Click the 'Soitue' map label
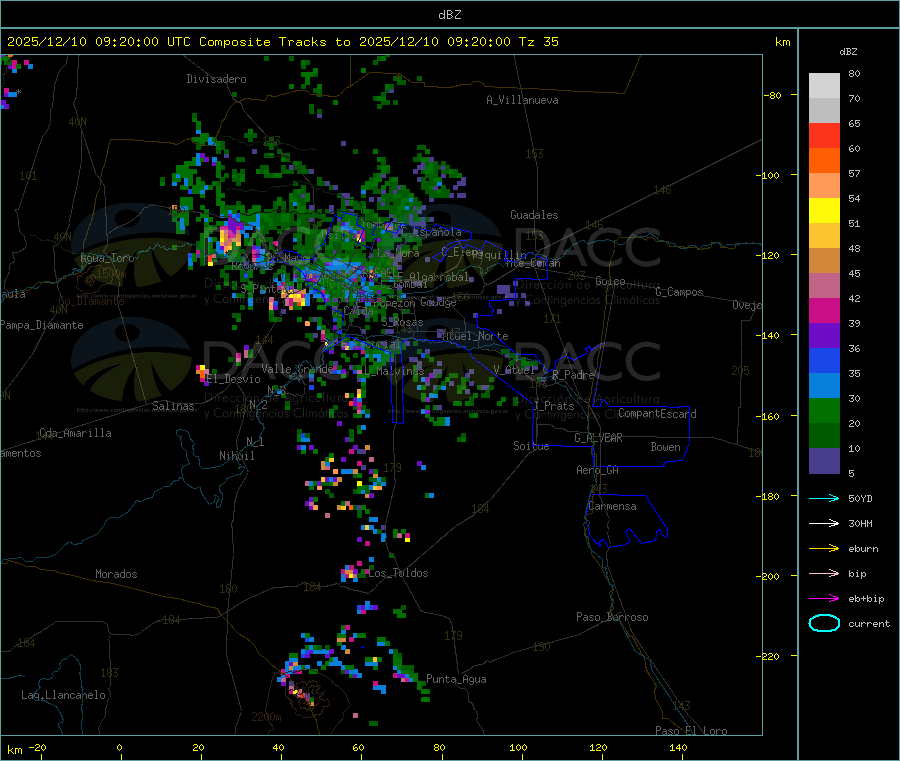 [531, 446]
